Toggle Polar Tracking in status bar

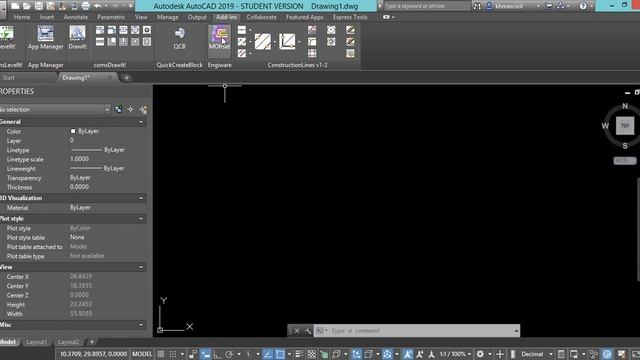pos(229,354)
